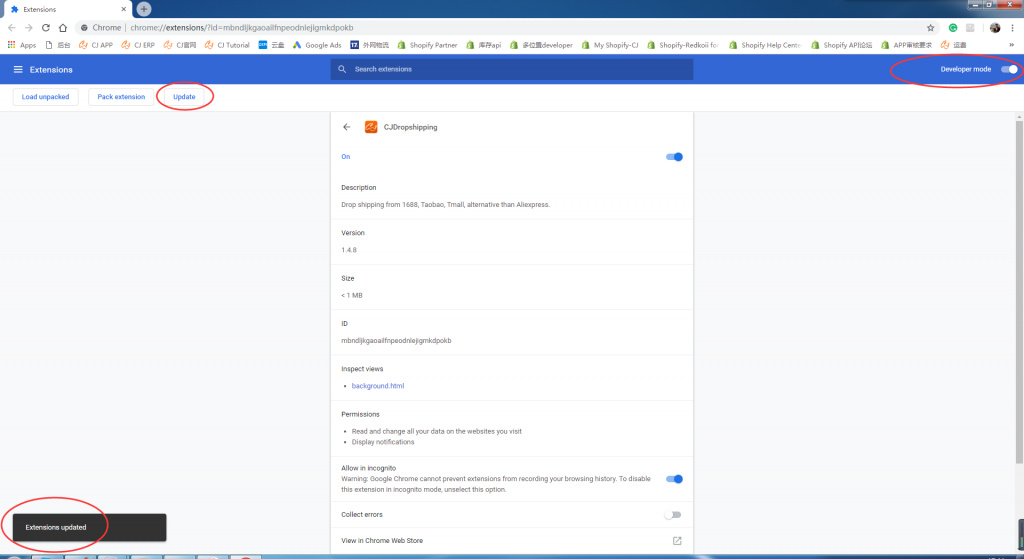
Task: Open the CJ Tutorial bookmark
Action: coord(227,45)
